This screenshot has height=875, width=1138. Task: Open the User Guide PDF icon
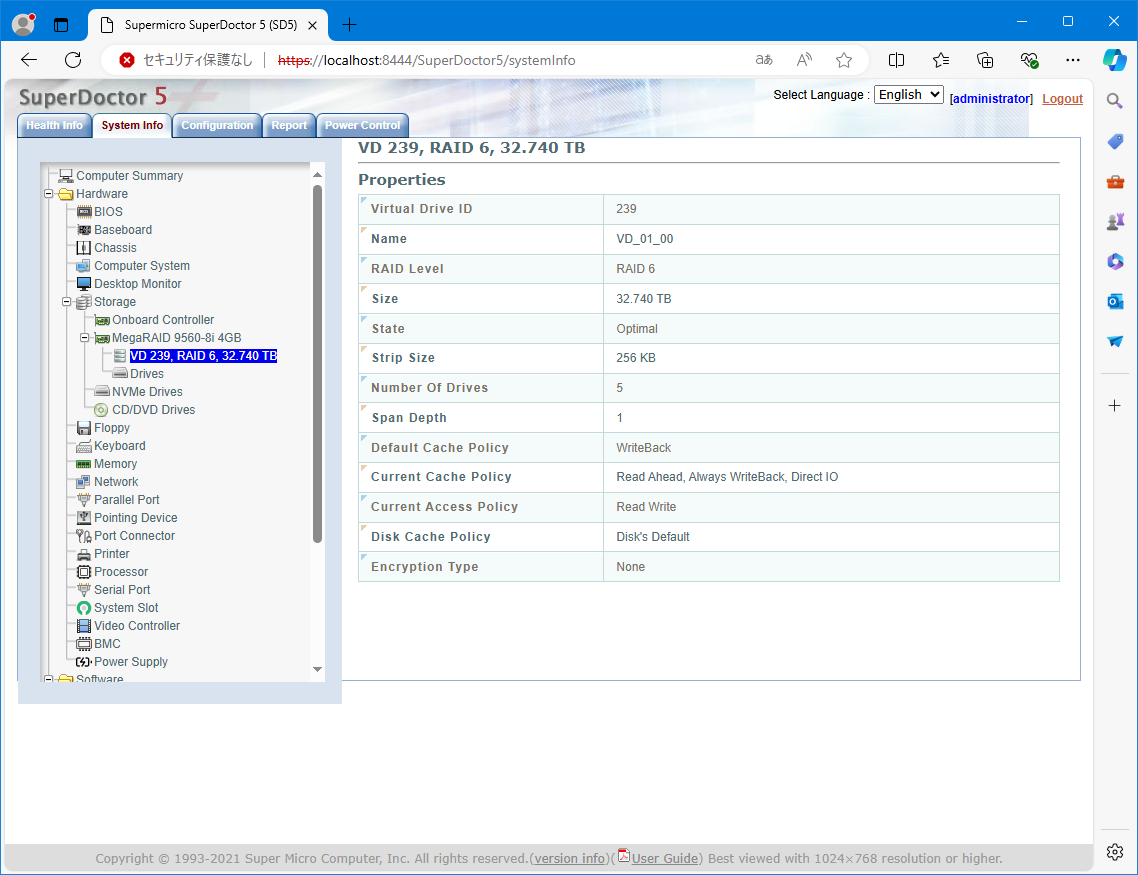point(623,855)
